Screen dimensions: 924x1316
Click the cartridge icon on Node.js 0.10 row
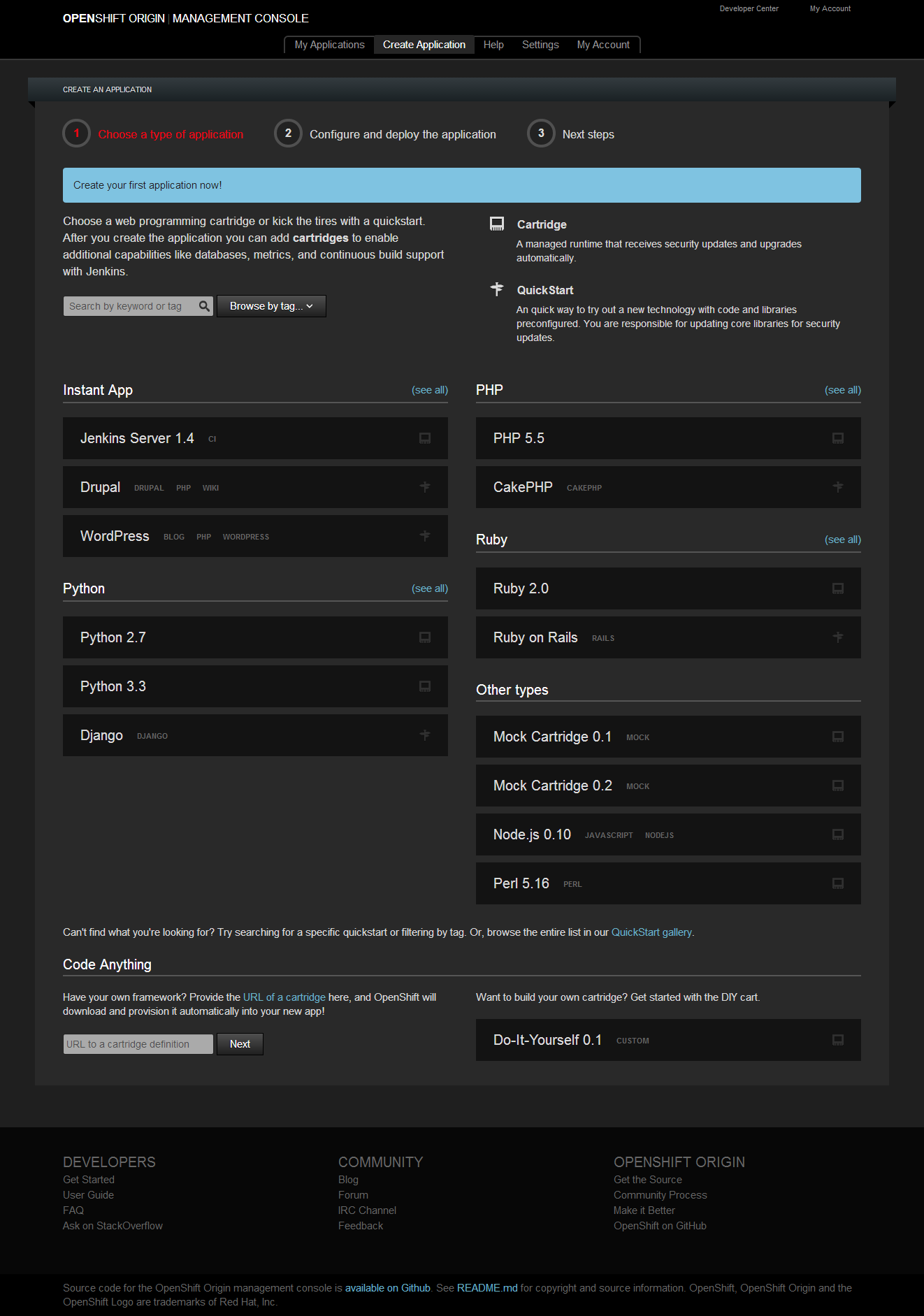(838, 834)
